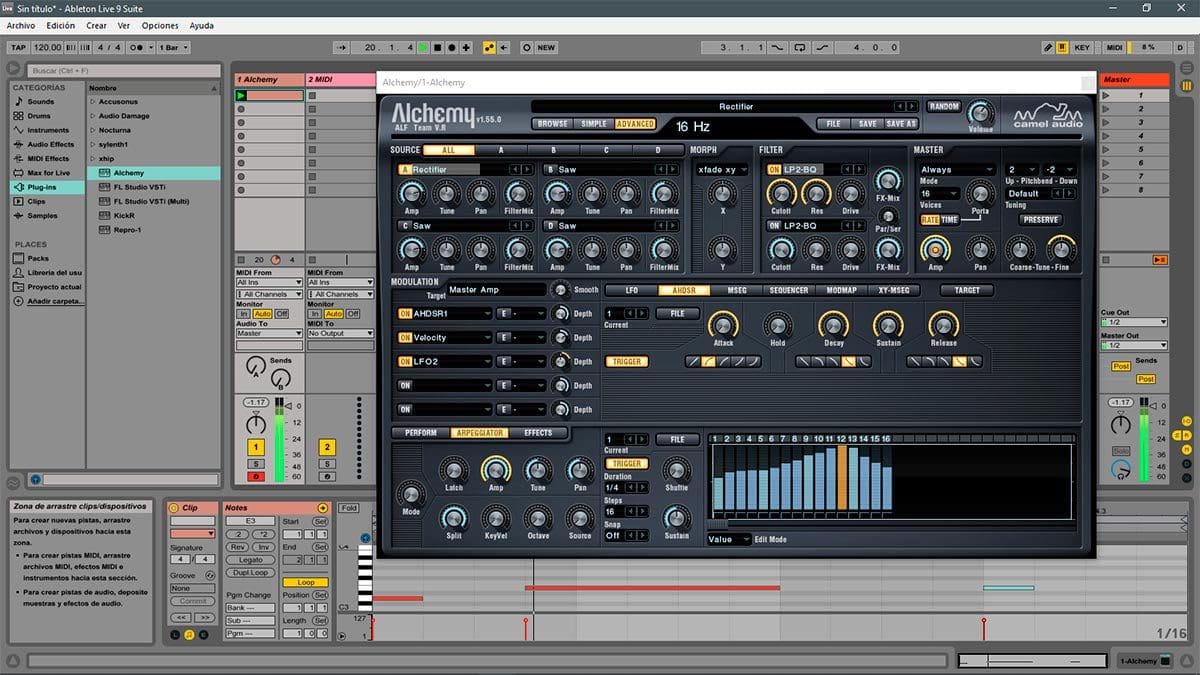
Task: Switch Alchemy to SIMPLE view
Action: pyautogui.click(x=594, y=124)
